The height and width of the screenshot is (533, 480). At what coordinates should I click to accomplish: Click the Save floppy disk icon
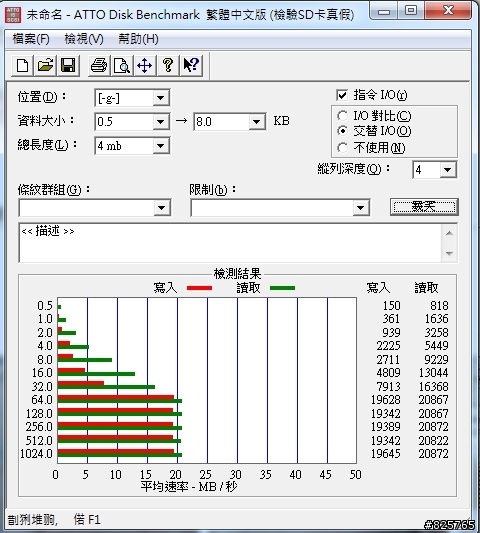click(68, 65)
